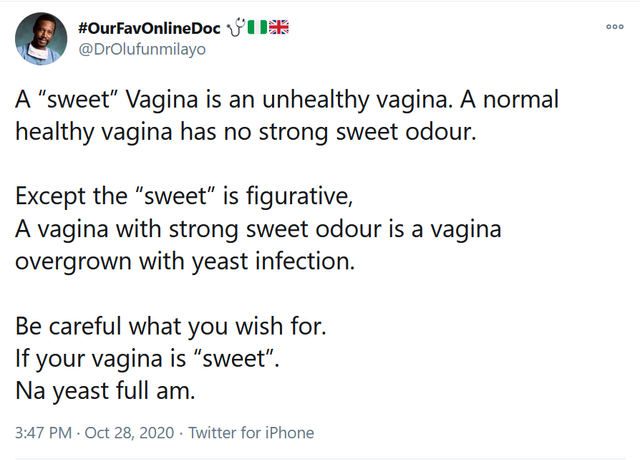Click the 'Be careful what you wish for' line
640x460 pixels.
[x=171, y=327]
